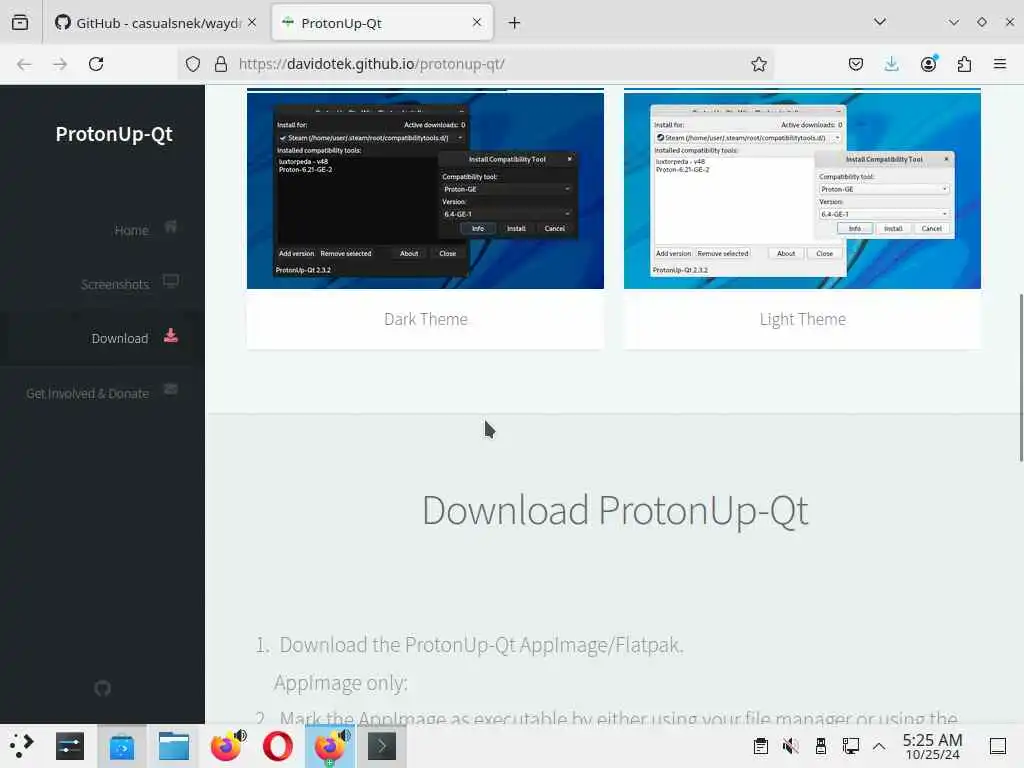Go forward to the next page
Viewport: 1024px width, 768px height.
point(60,64)
